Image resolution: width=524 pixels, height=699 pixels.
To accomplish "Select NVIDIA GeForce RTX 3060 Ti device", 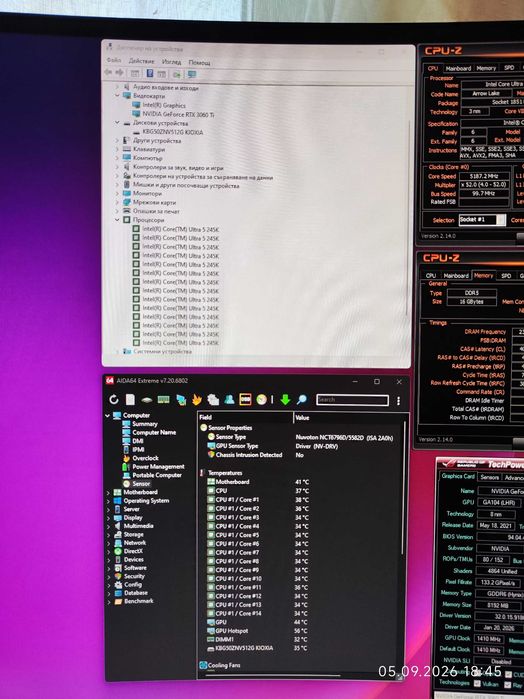I will click(178, 115).
